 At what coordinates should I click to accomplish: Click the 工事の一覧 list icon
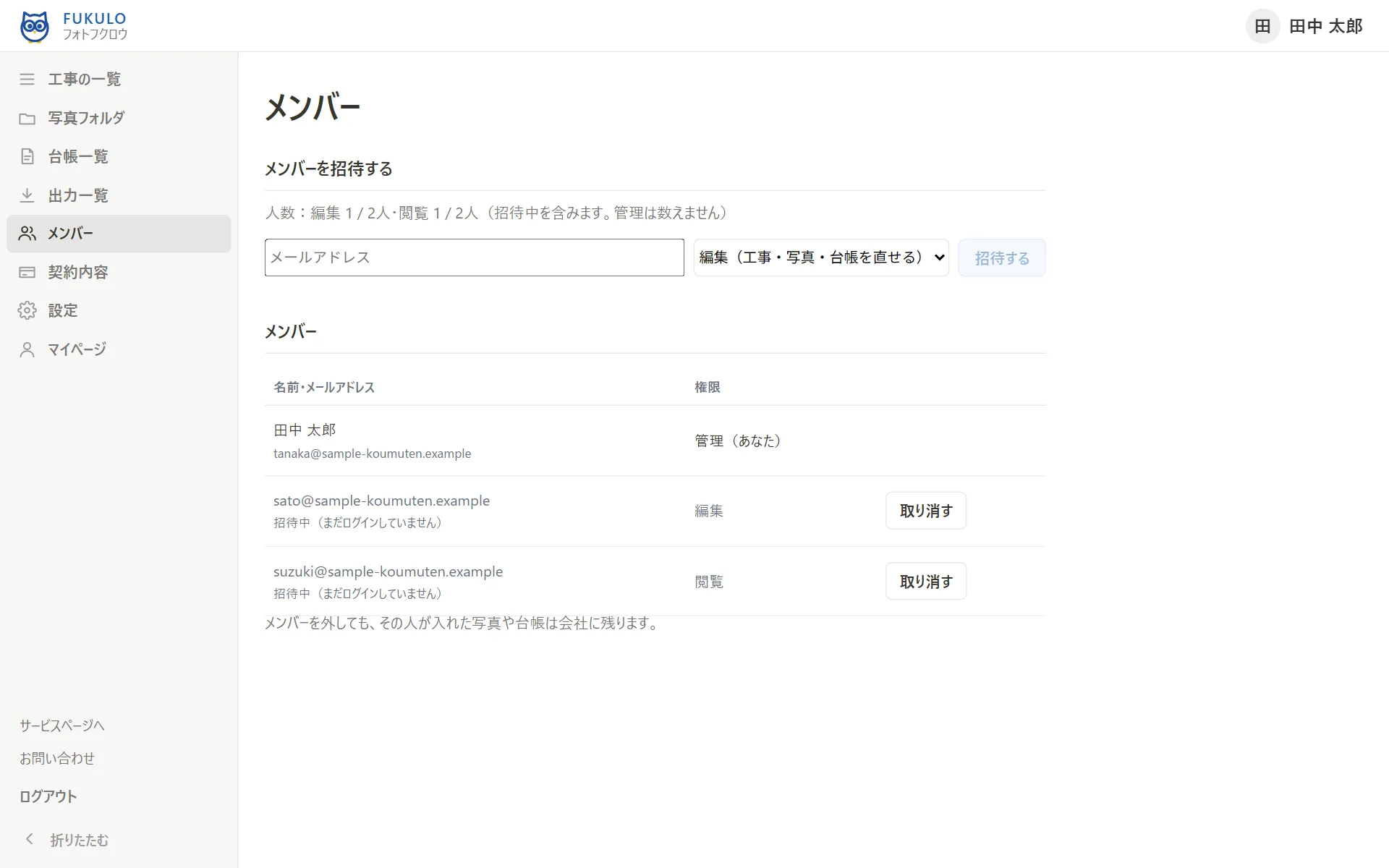(27, 79)
